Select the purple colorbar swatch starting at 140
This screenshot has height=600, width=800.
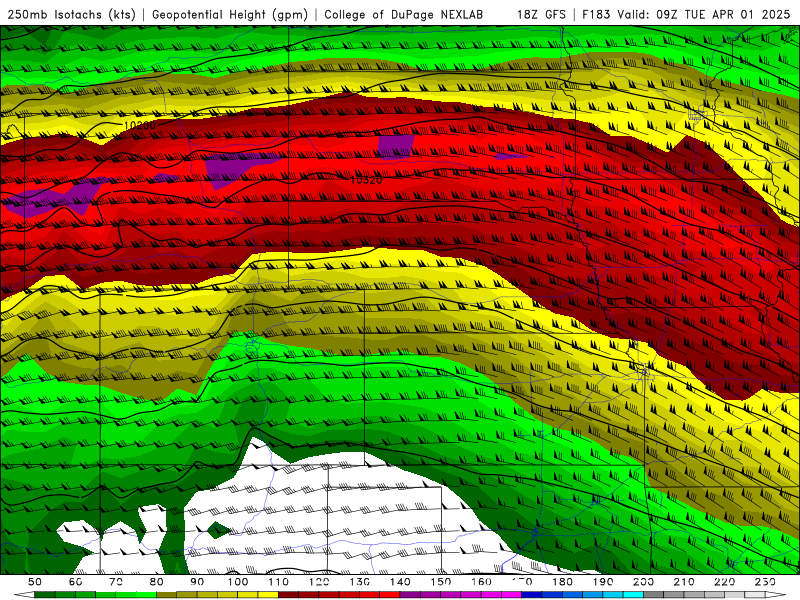(410, 595)
